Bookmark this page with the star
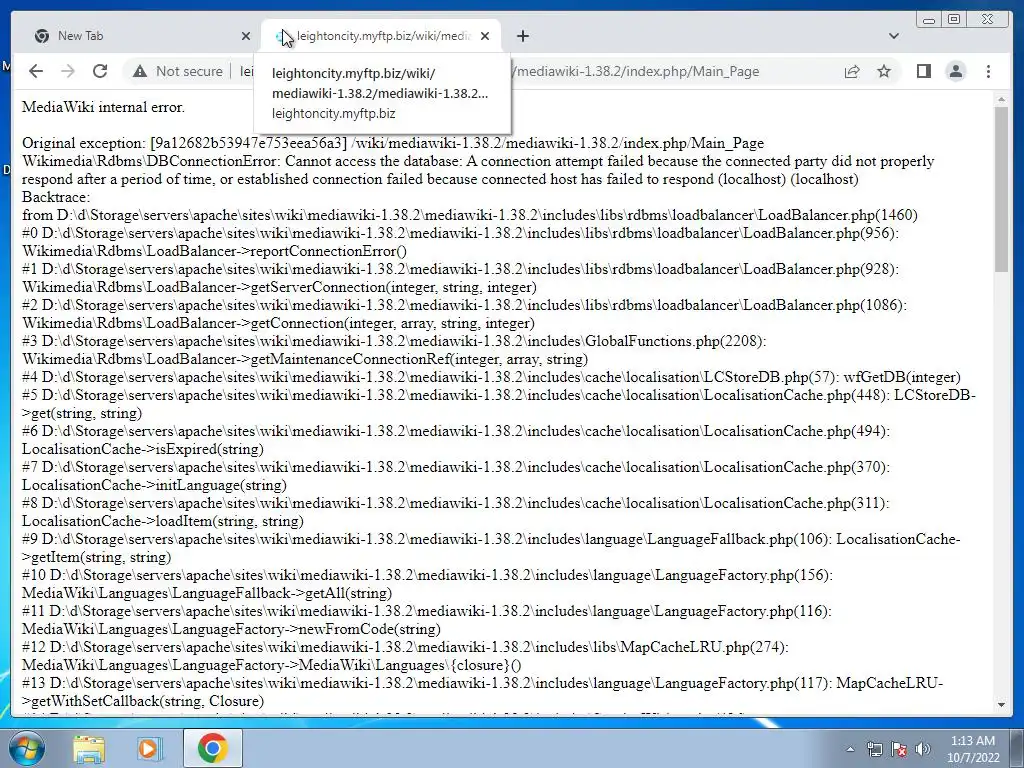The height and width of the screenshot is (768, 1024). click(884, 71)
